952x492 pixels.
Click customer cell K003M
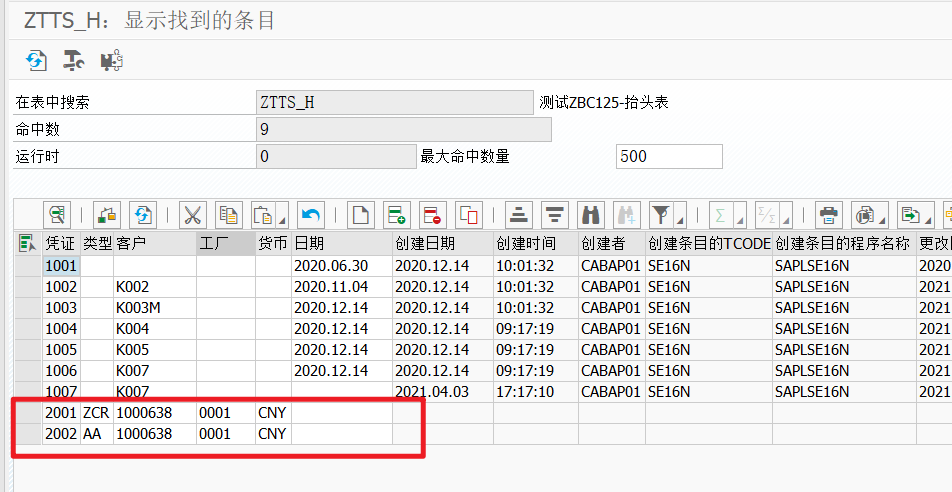click(x=155, y=308)
